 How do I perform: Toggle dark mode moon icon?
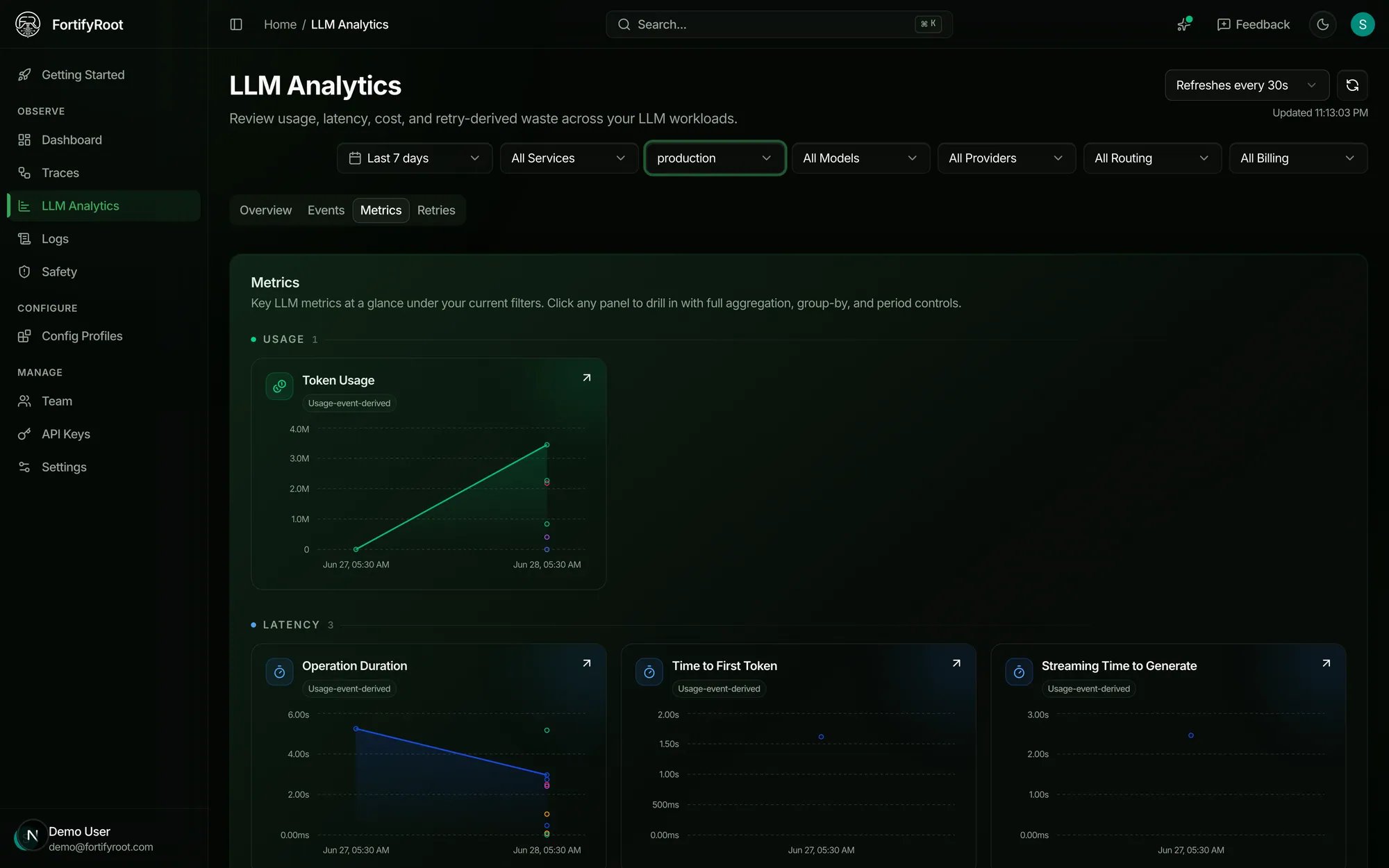[x=1322, y=24]
